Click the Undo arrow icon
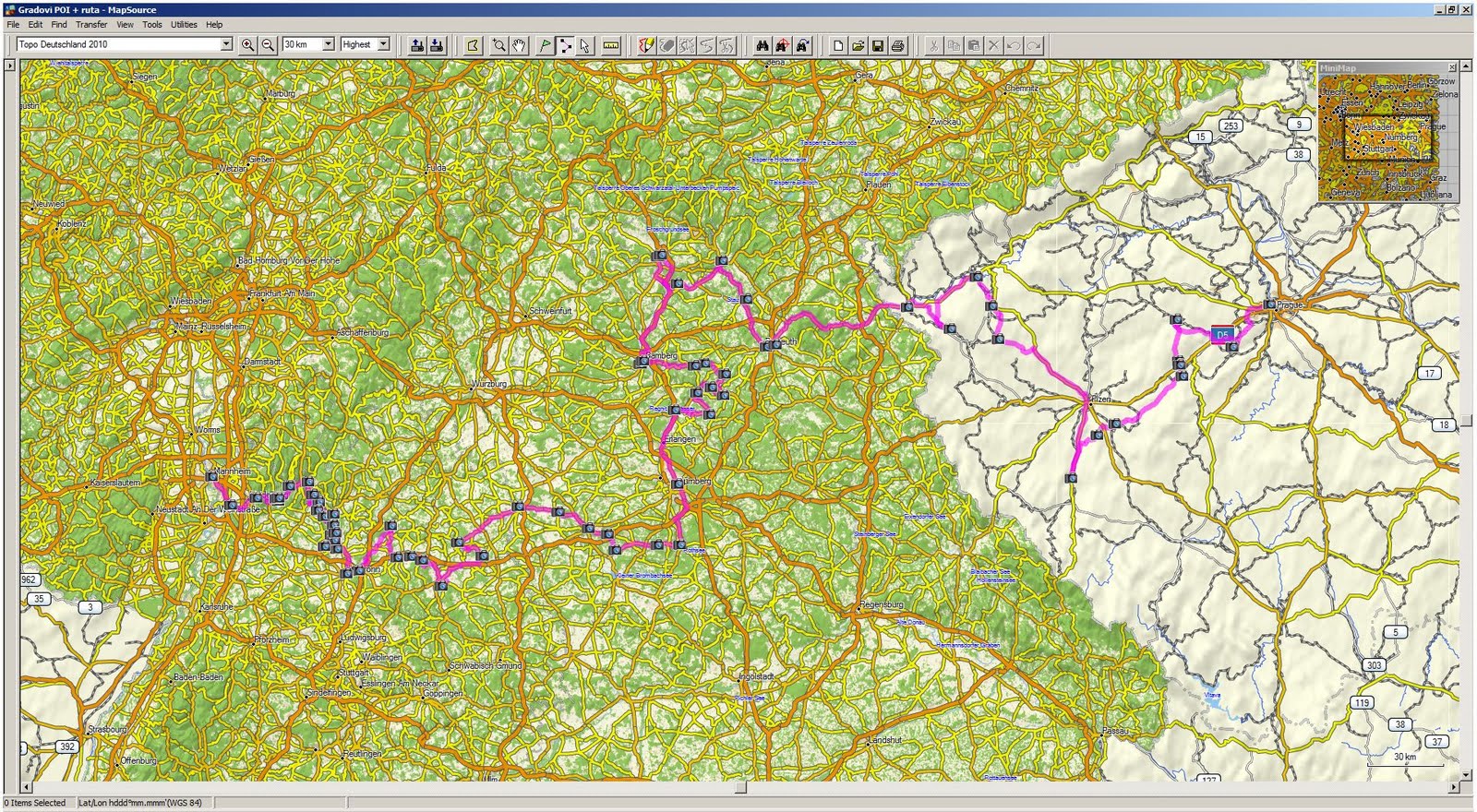The height and width of the screenshot is (812, 1477). (x=1014, y=44)
